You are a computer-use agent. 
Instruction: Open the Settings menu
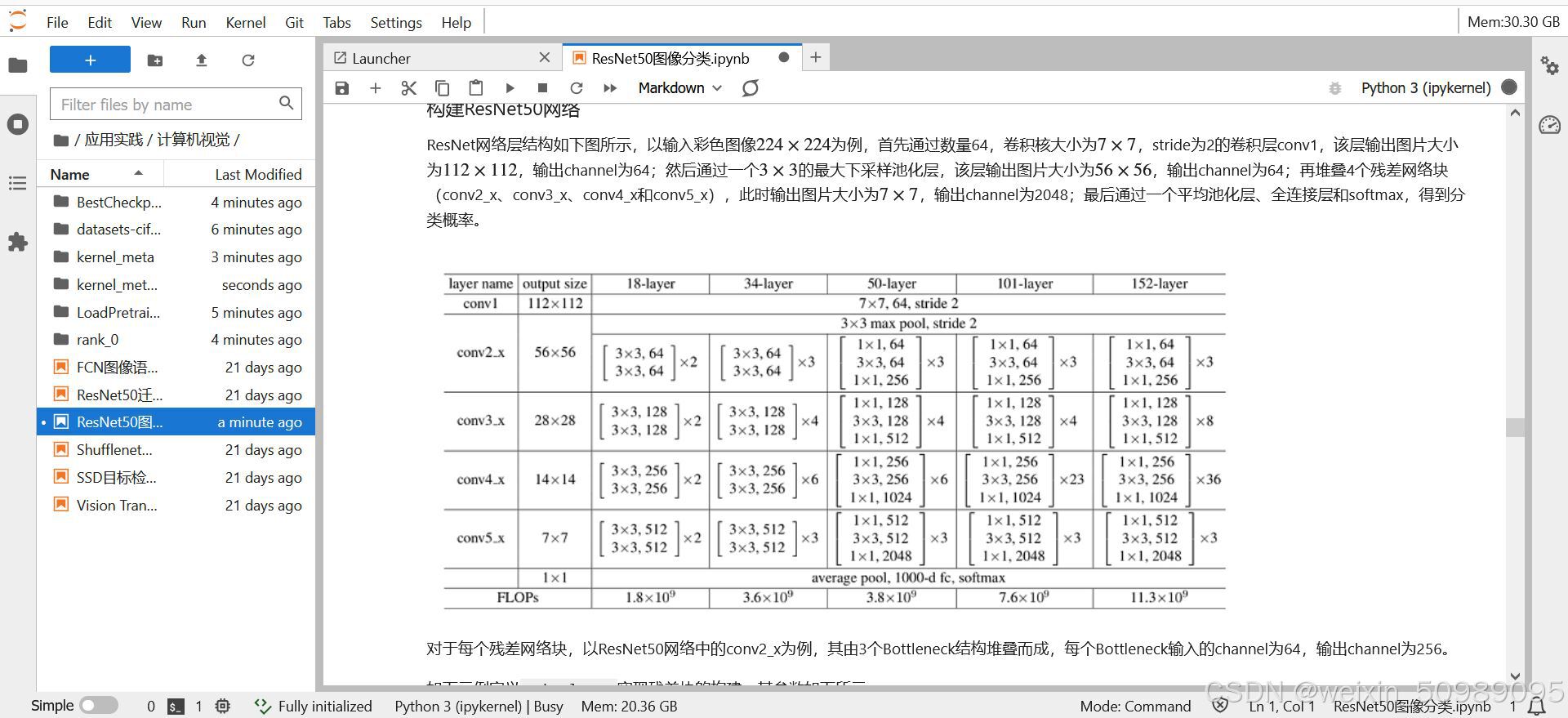pos(396,22)
